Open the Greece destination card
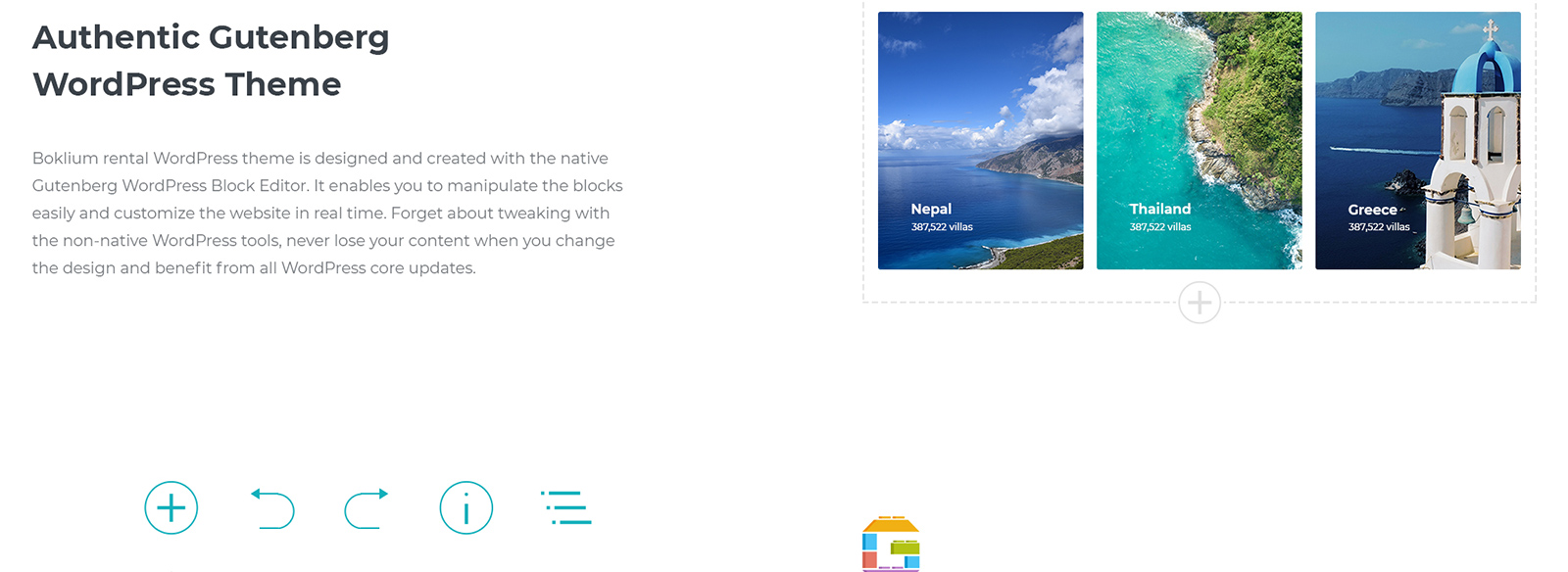 tap(1418, 140)
